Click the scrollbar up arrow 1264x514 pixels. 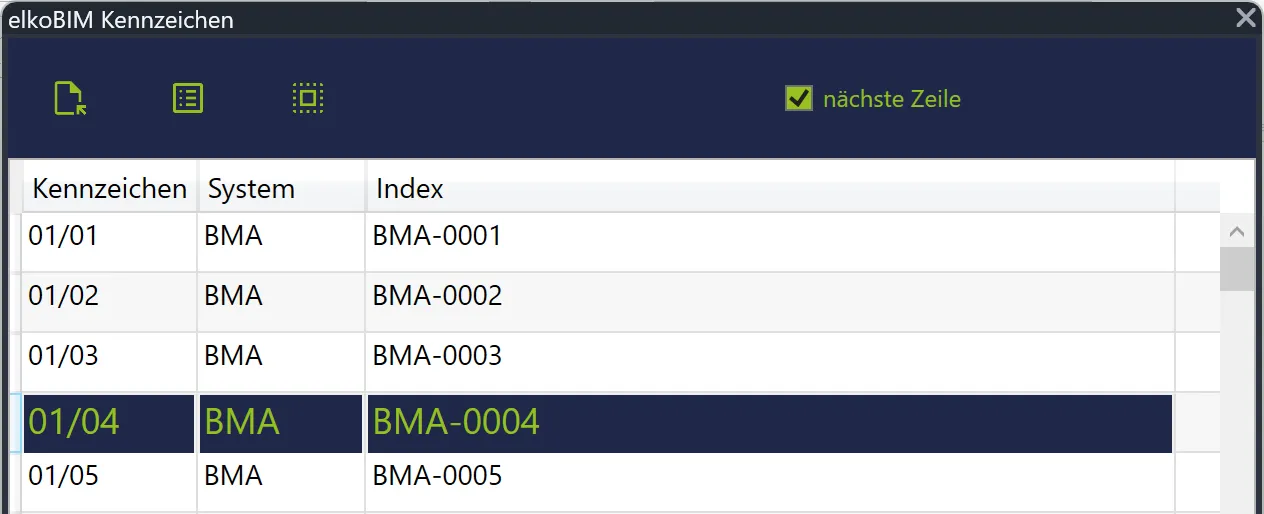1237,232
